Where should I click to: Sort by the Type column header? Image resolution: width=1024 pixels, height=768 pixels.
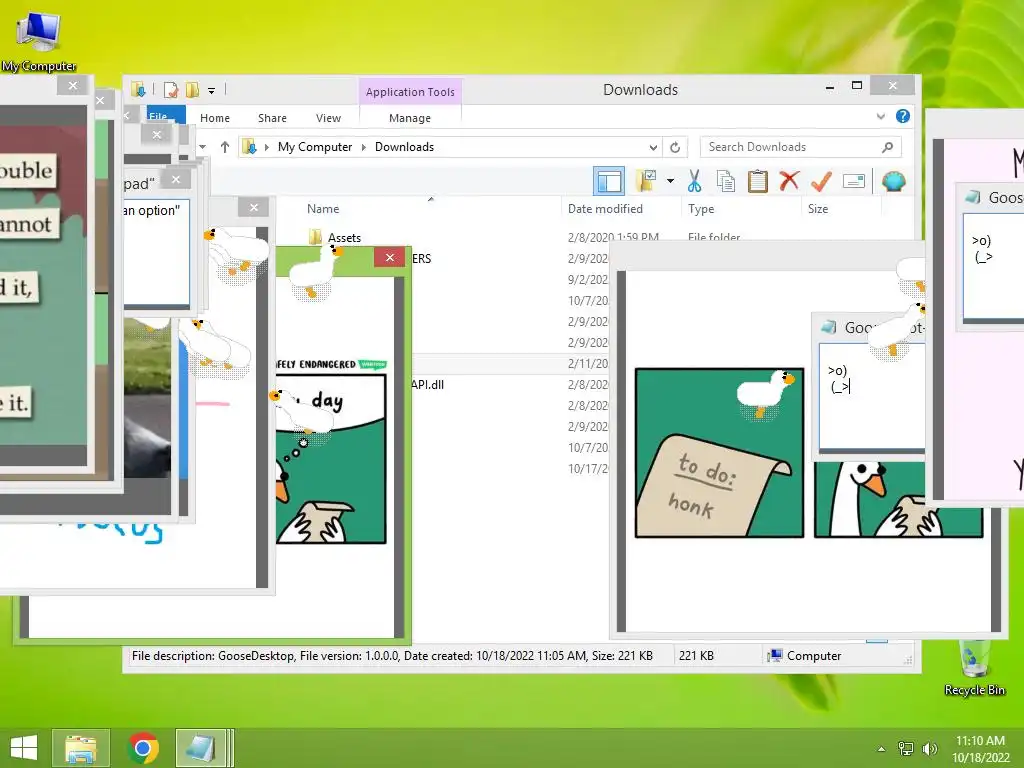701,209
